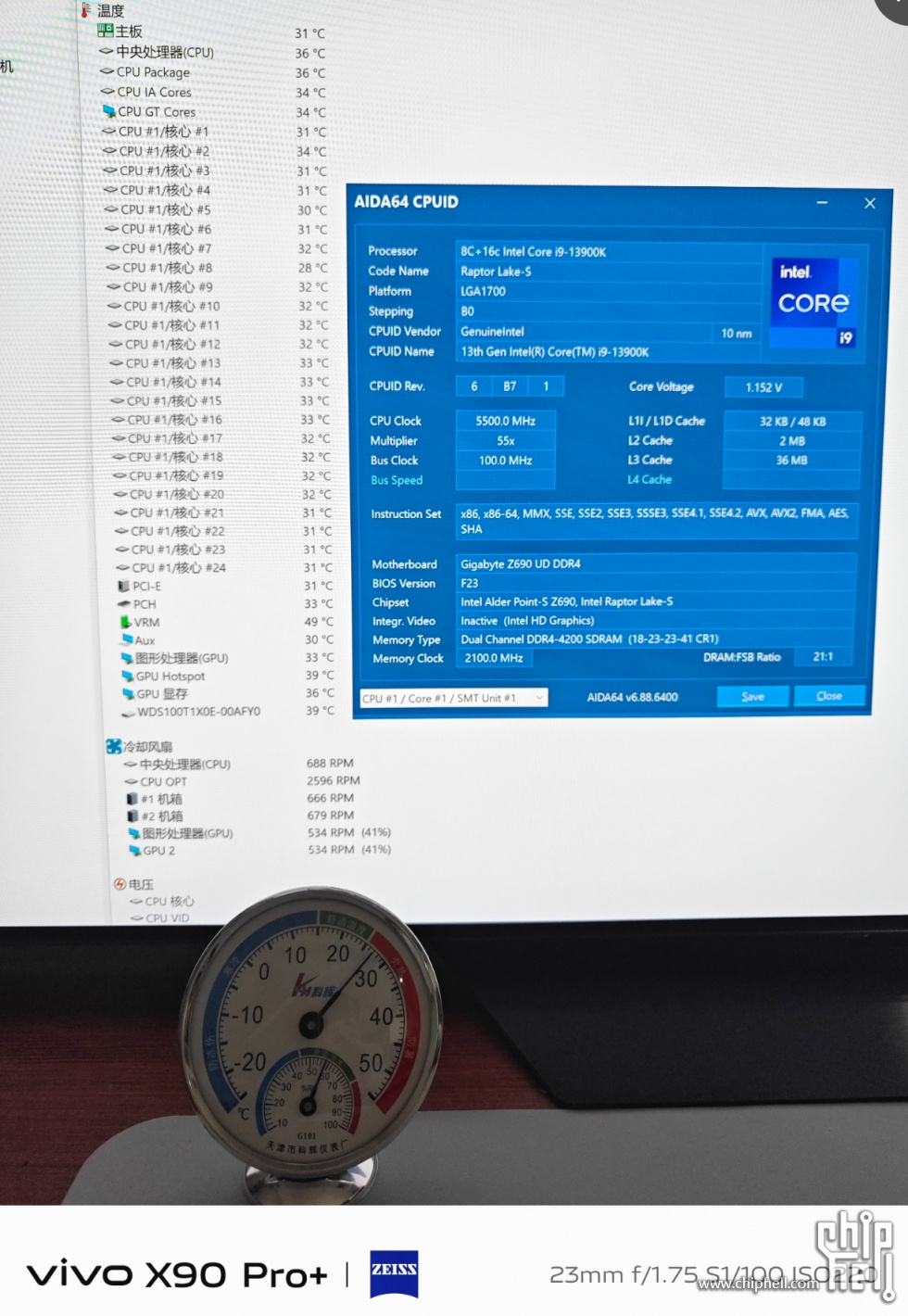Click the Instruction Set value field

[x=656, y=521]
